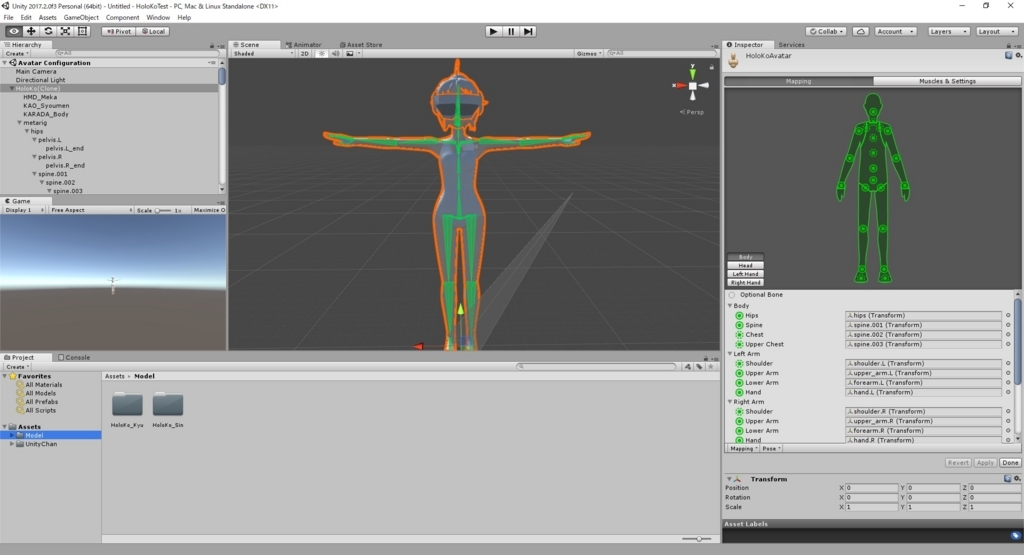This screenshot has height=555, width=1024.
Task: Pick object for Upper Chest bone field
Action: 1008,344
